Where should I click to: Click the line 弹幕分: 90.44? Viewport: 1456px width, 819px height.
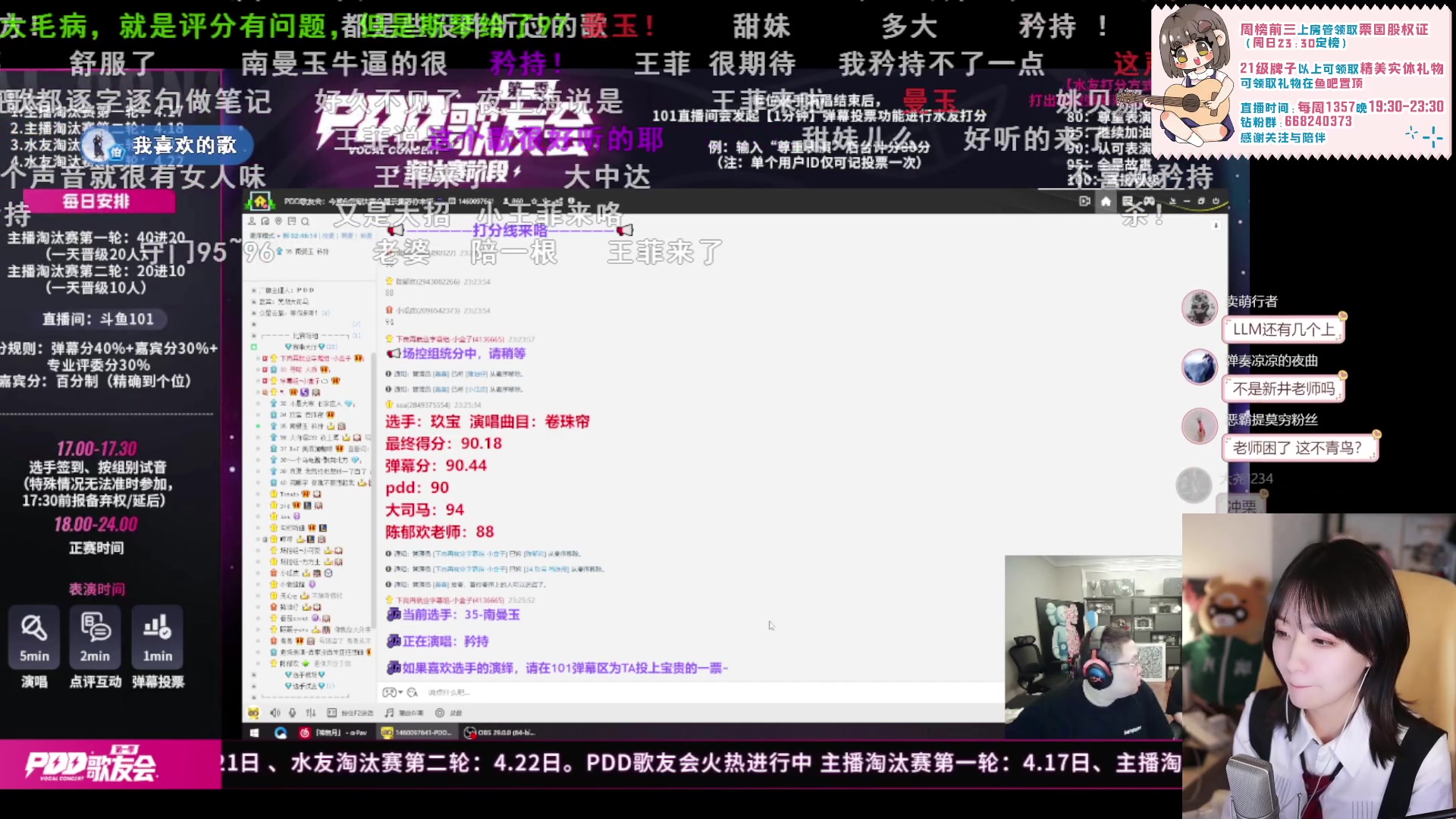tap(436, 466)
